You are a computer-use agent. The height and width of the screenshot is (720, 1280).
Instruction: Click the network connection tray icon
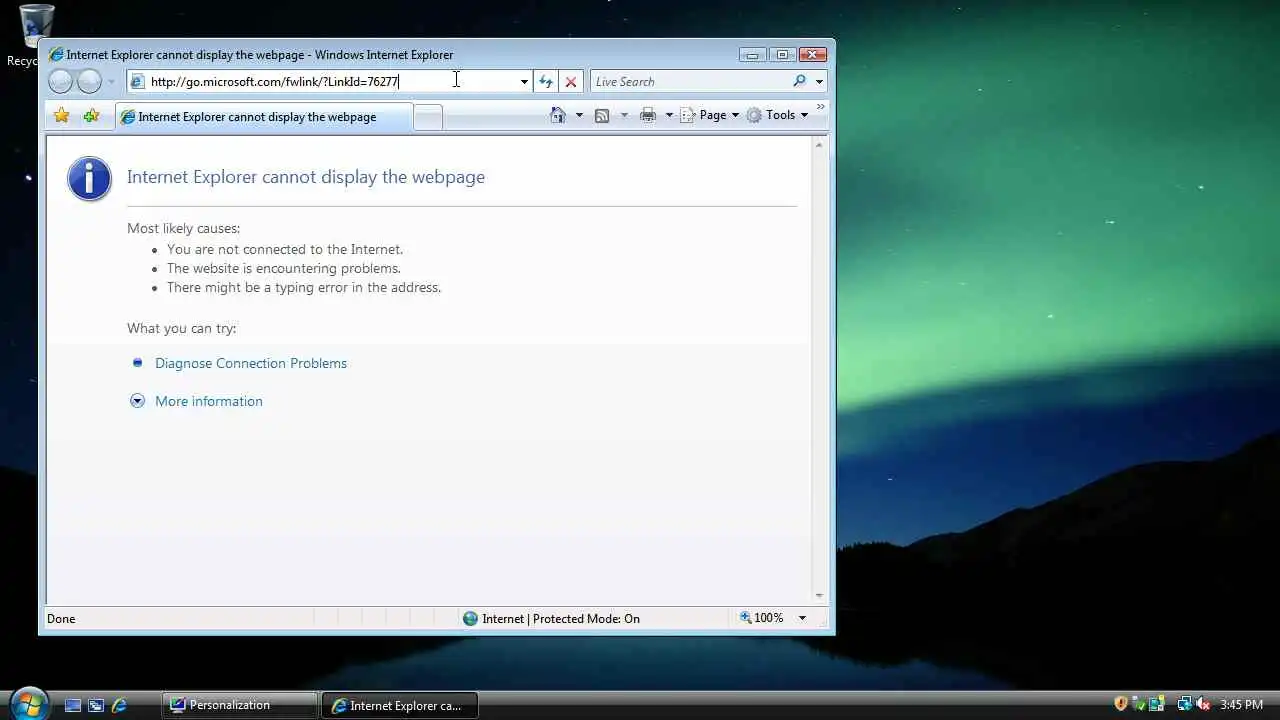coord(1185,704)
